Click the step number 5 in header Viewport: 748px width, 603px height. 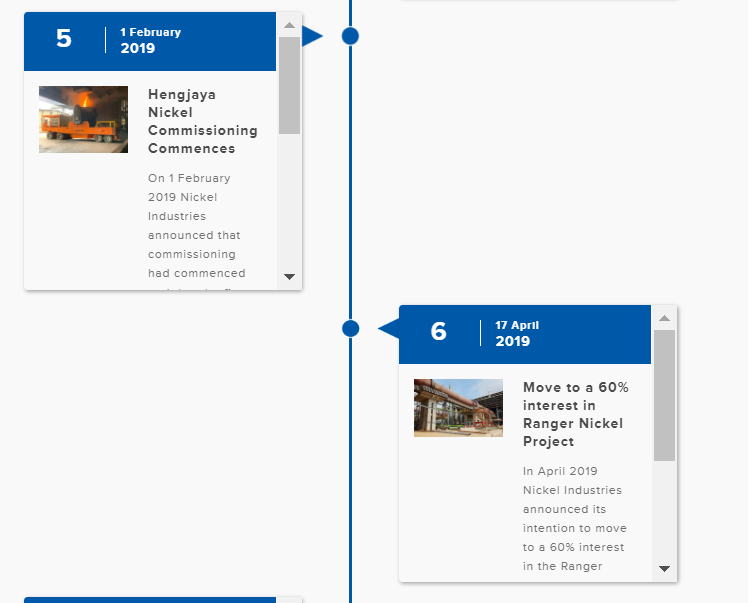coord(64,38)
